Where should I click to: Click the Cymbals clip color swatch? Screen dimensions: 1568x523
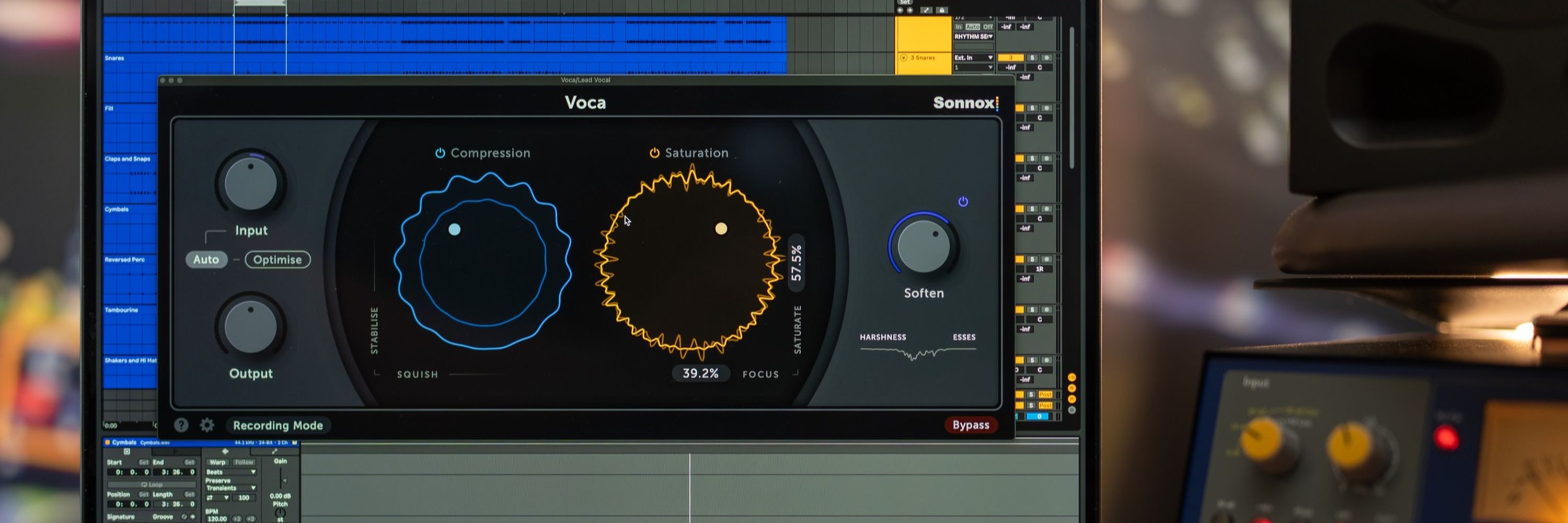pos(108,442)
